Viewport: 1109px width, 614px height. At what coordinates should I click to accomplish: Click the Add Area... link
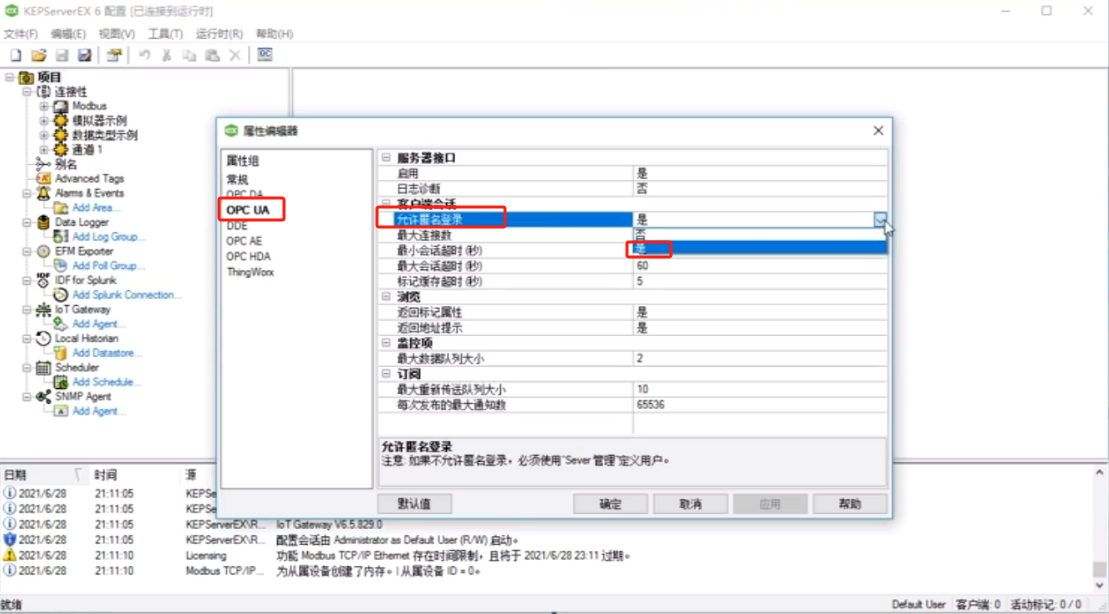point(96,208)
